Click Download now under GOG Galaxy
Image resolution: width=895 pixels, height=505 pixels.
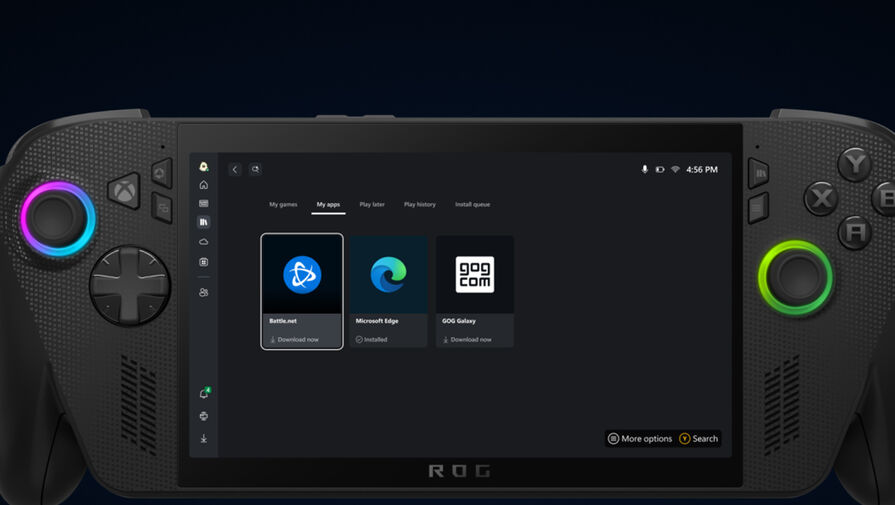tap(467, 340)
